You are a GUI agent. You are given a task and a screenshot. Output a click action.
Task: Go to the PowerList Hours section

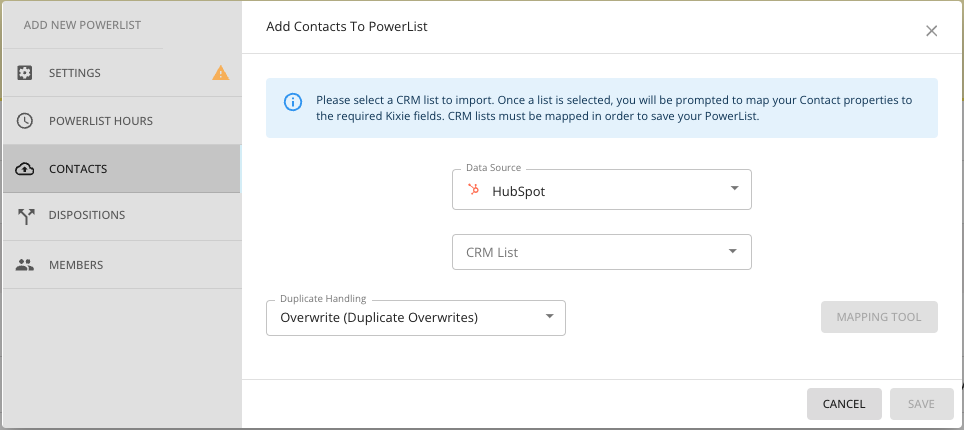[122, 121]
